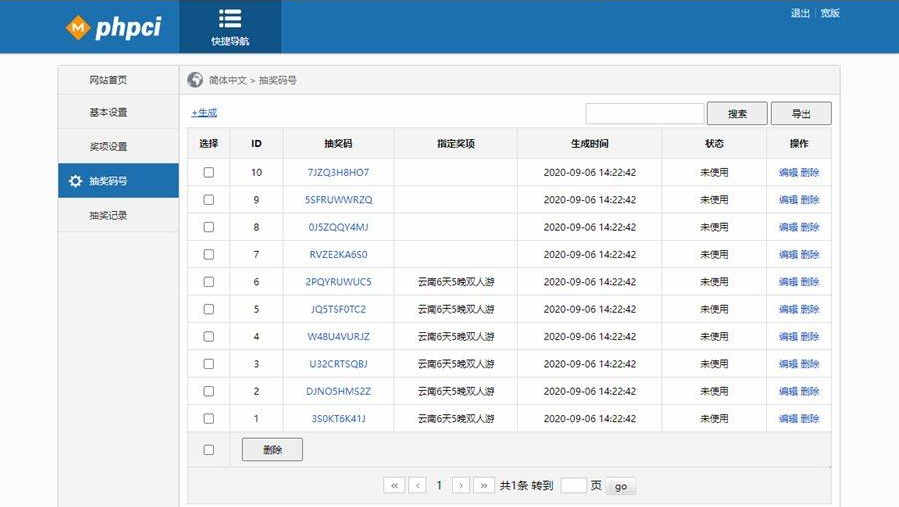This screenshot has height=507, width=899.
Task: Tick the checkbox for row ID 3
Action: [x=209, y=364]
